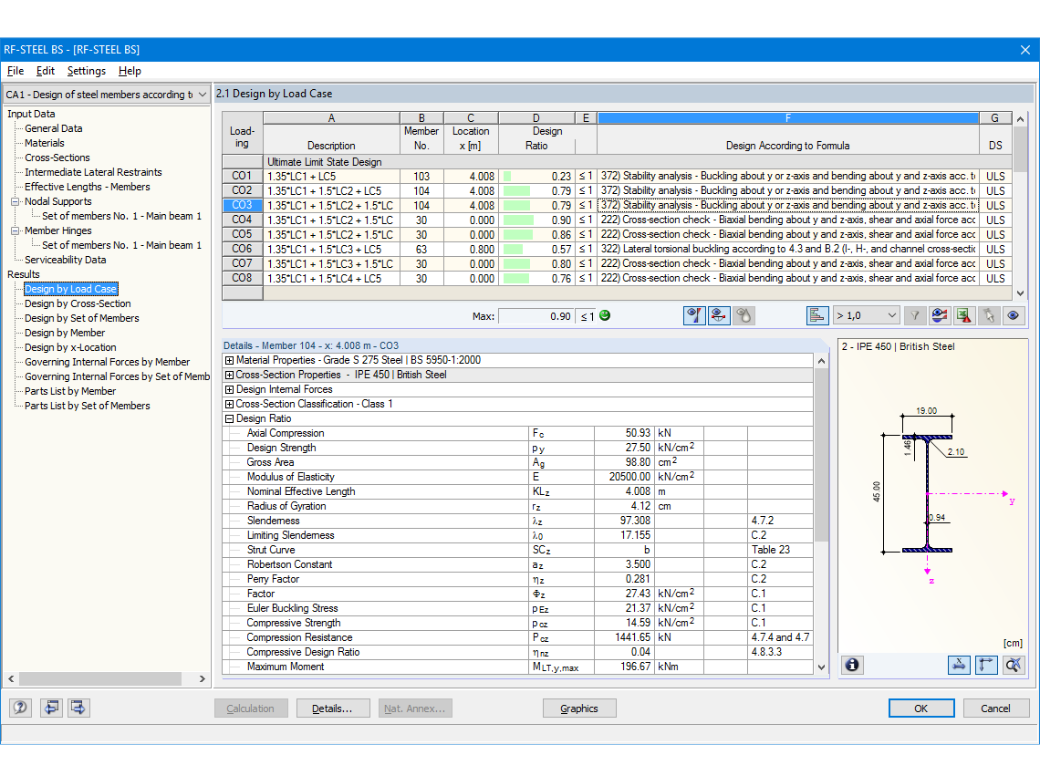Collapse the Member Hinges tree node
Image resolution: width=1040 pixels, height=782 pixels.
[15, 231]
